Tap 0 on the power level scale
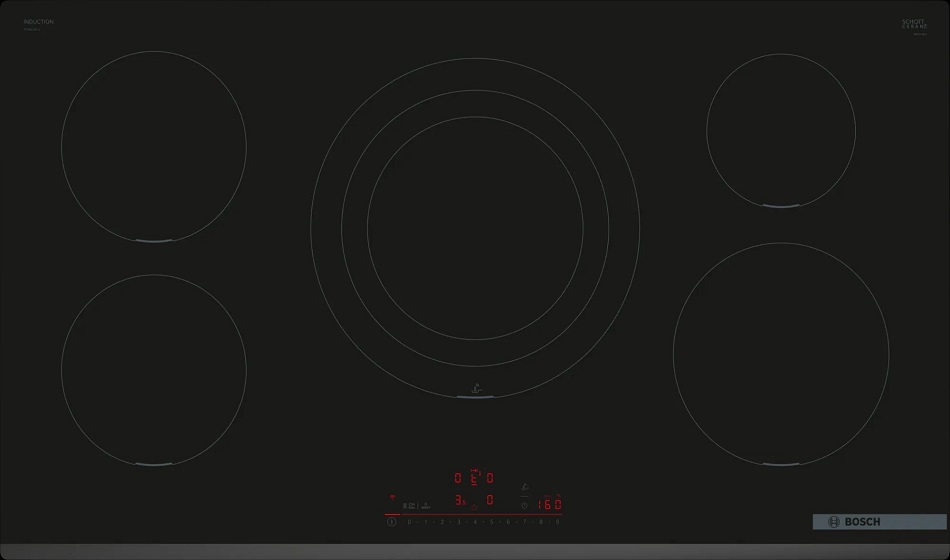The height and width of the screenshot is (560, 950). tap(409, 521)
